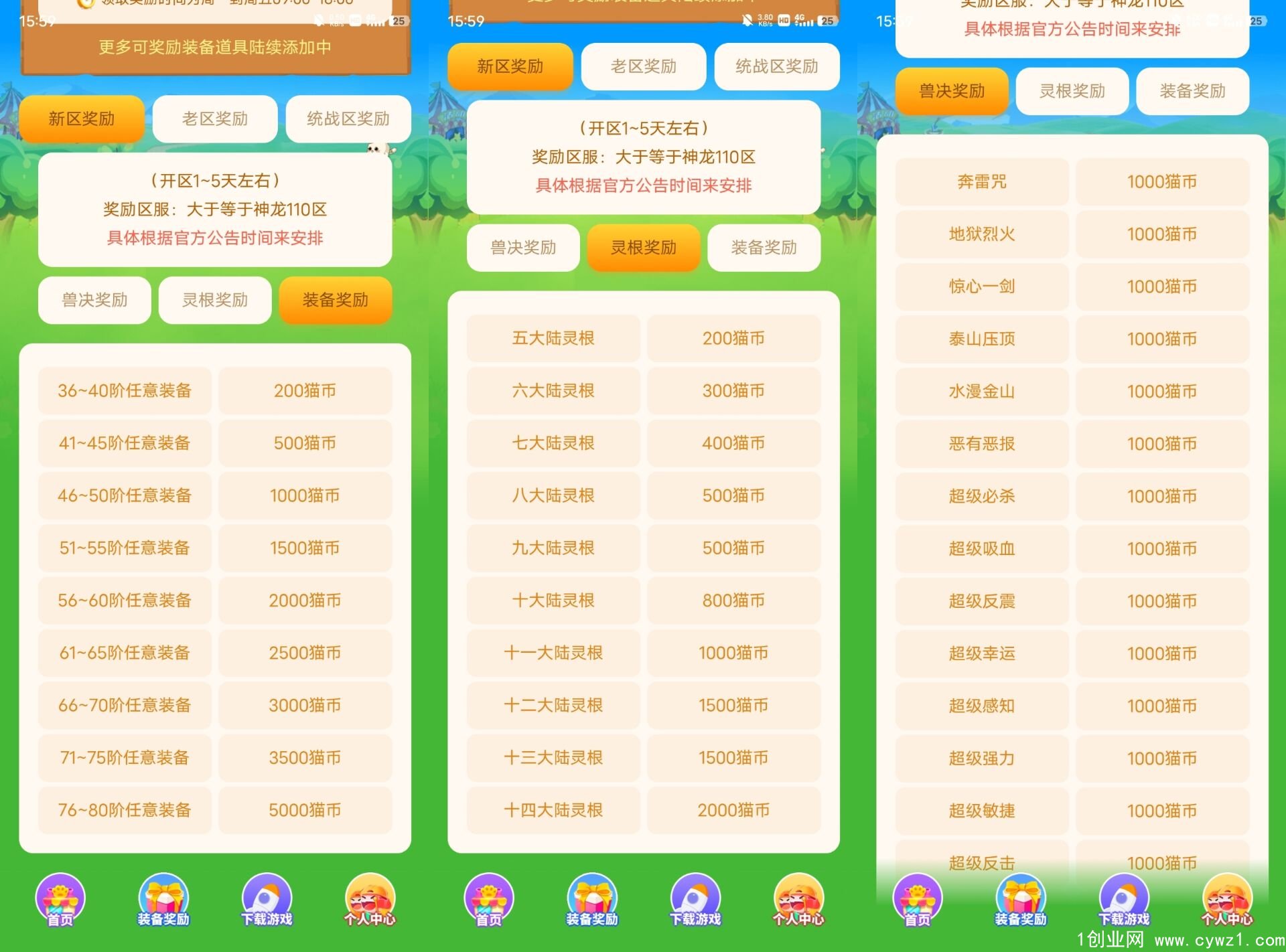Tap the battery indicator in middle status bar
1286x952 pixels.
point(828,21)
